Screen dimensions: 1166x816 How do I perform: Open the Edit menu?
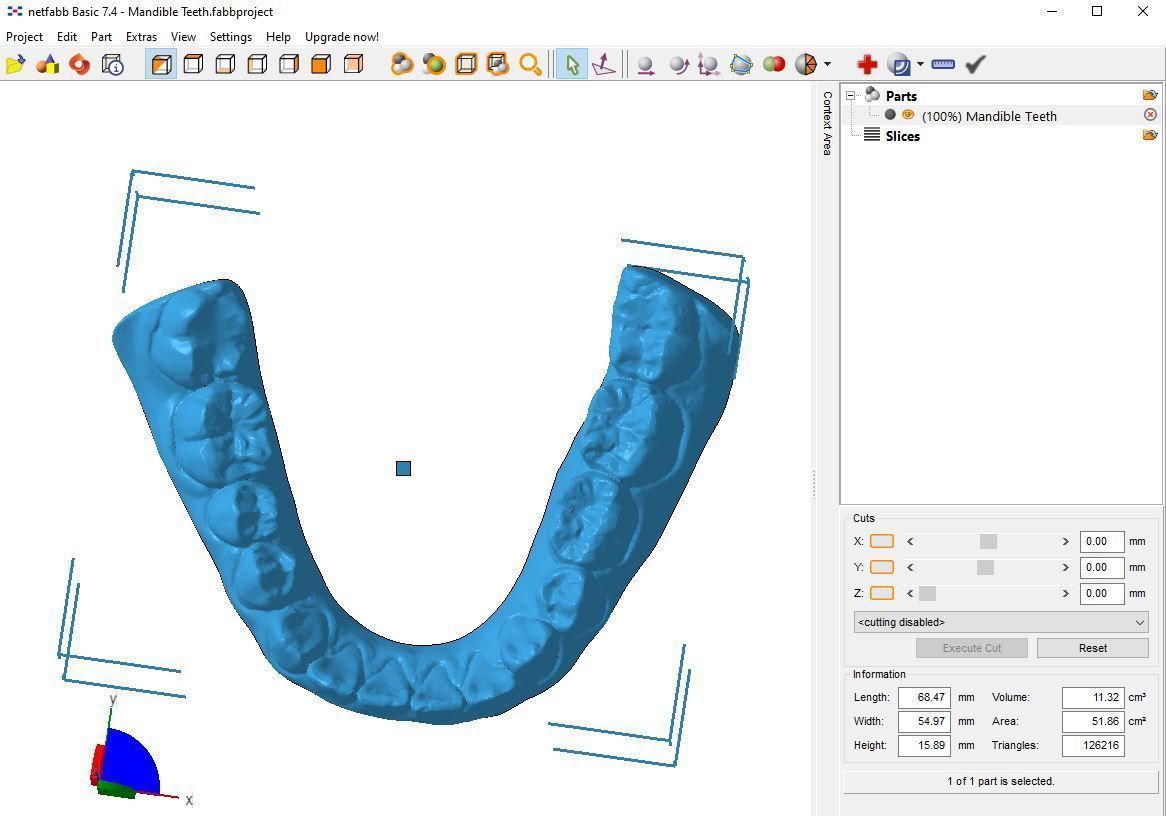[67, 36]
